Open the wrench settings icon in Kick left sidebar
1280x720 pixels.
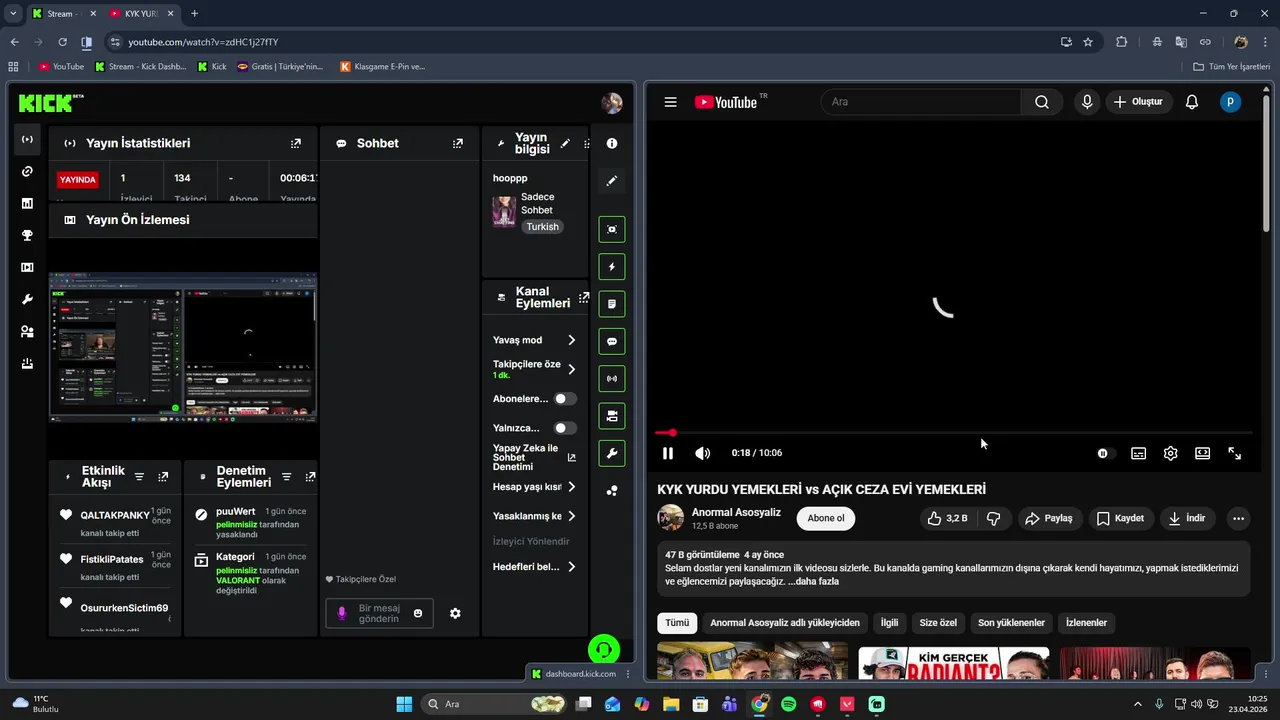click(x=27, y=299)
